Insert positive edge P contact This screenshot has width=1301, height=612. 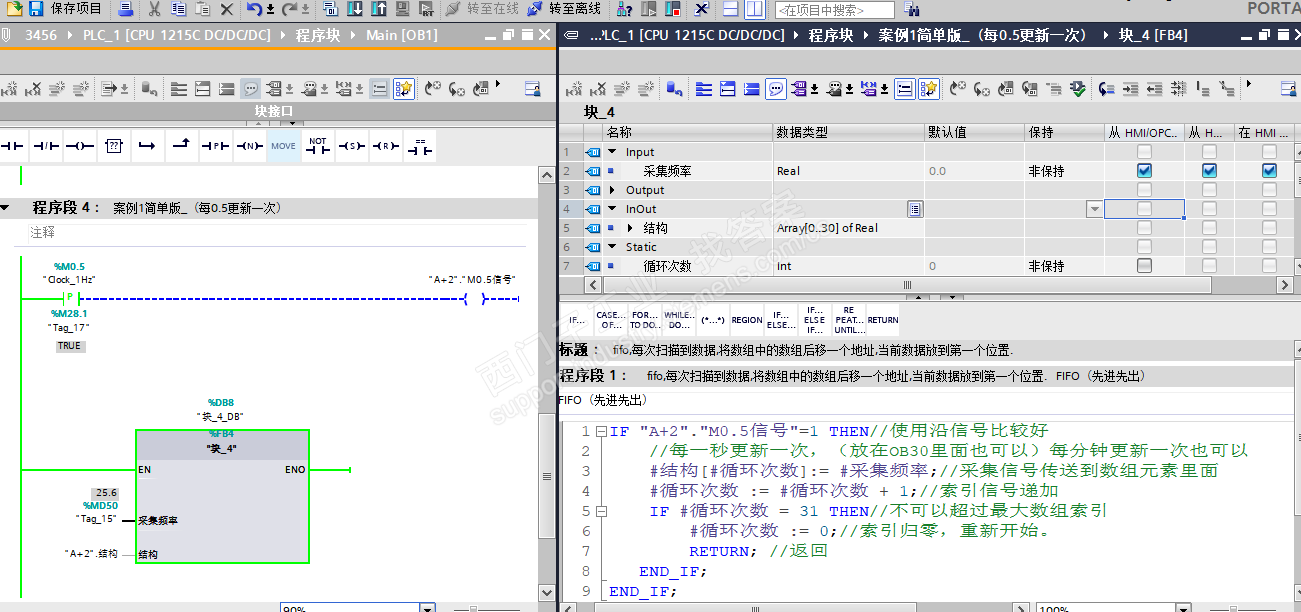[215, 146]
